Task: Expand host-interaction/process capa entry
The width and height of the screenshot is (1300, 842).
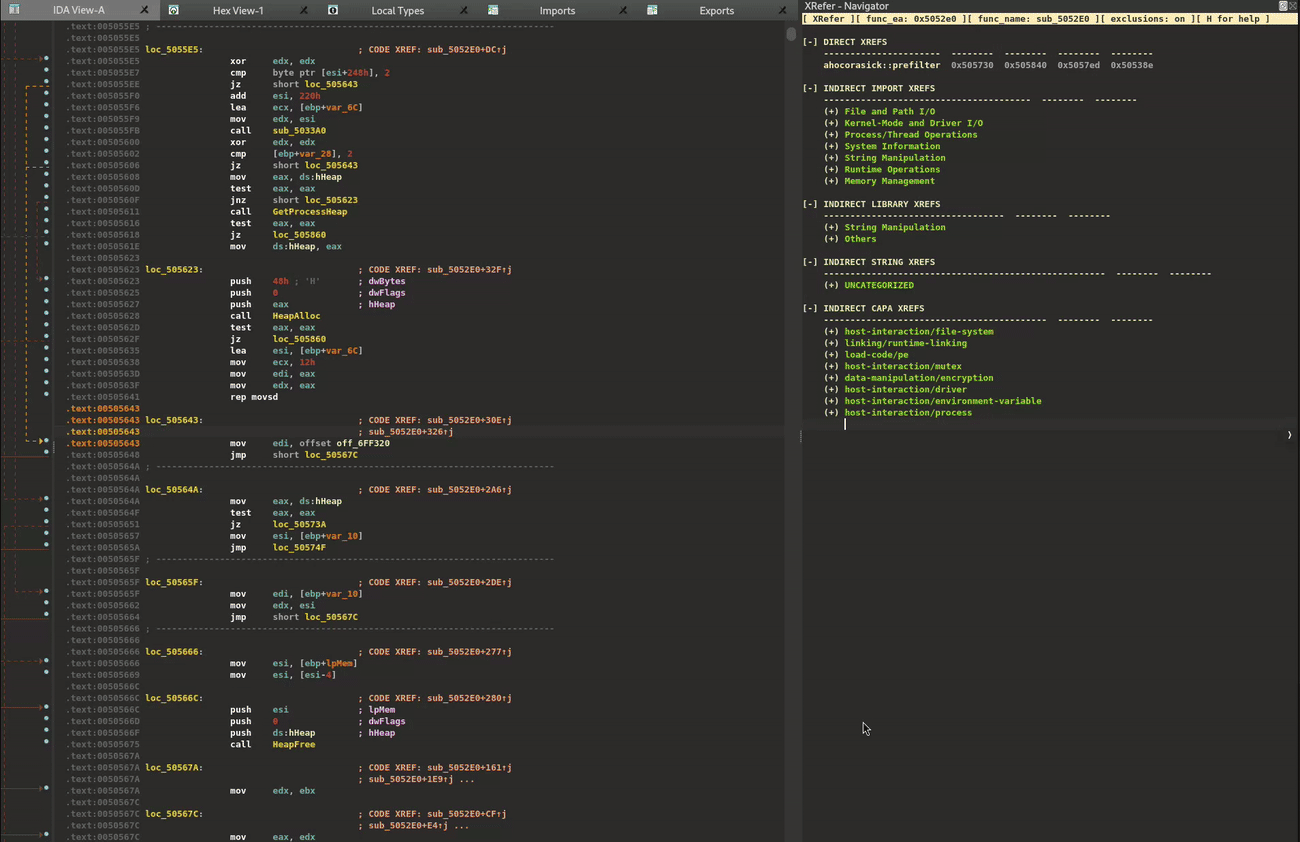Action: click(831, 412)
